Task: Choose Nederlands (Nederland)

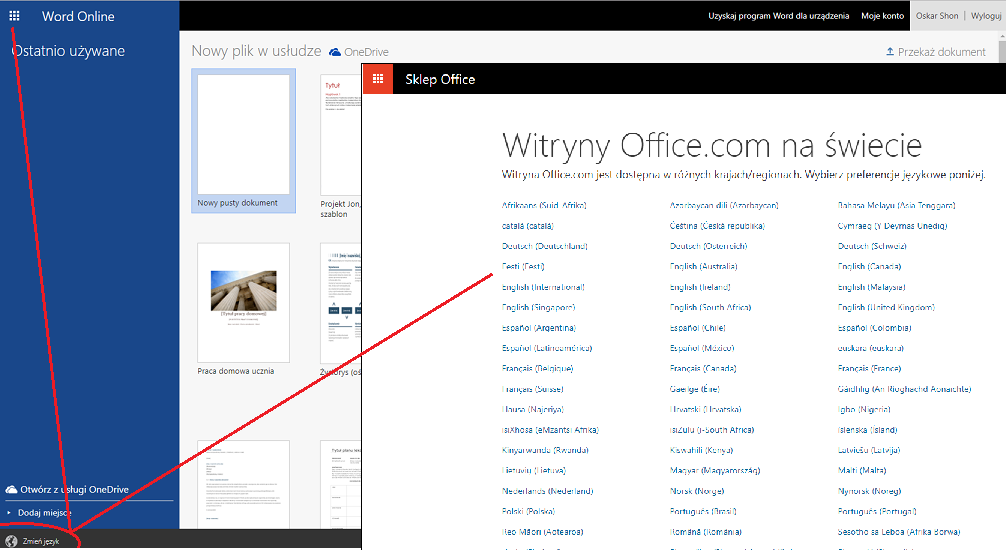Action: (x=548, y=492)
